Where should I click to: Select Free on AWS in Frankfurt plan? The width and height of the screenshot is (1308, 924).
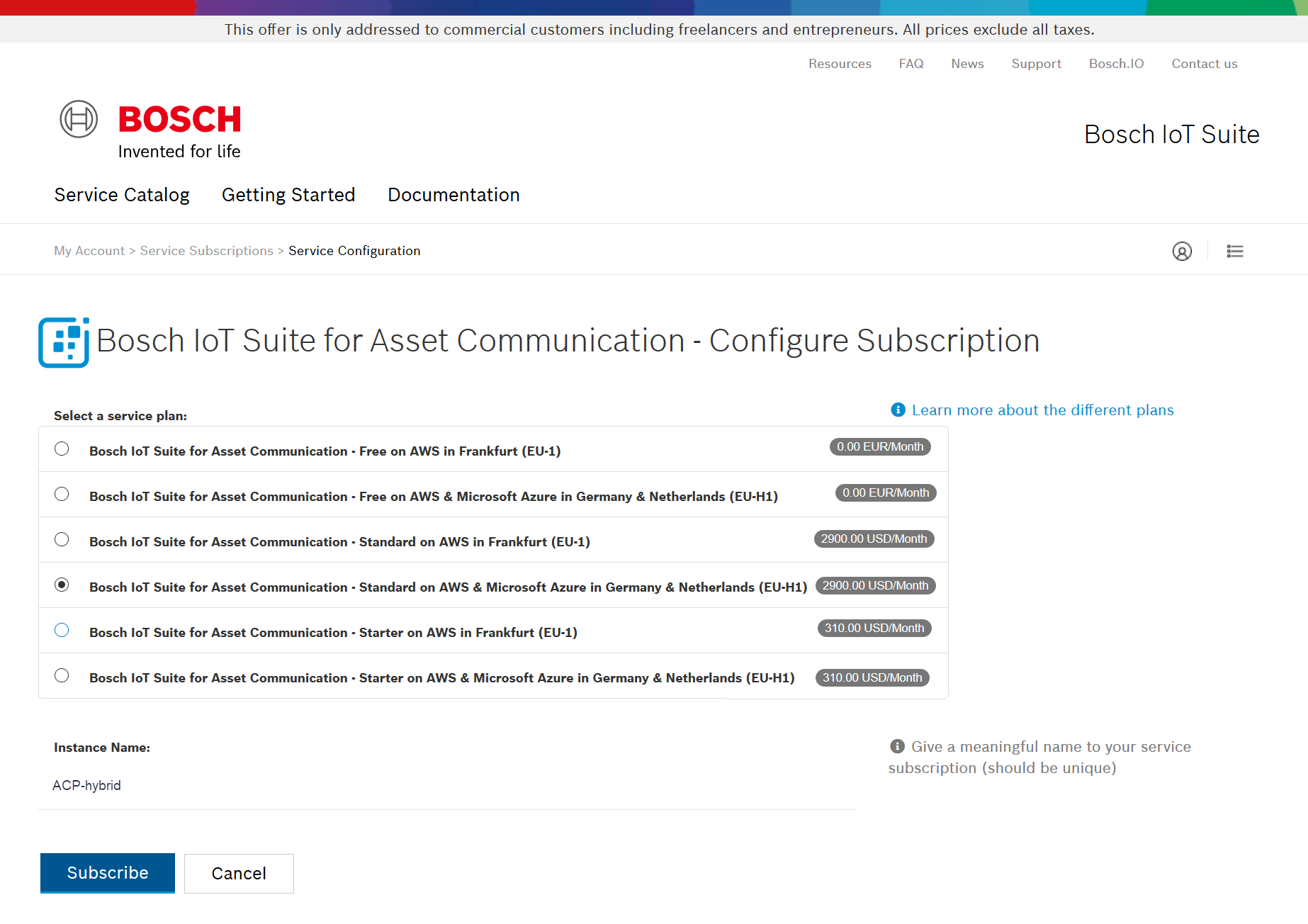[x=62, y=449]
